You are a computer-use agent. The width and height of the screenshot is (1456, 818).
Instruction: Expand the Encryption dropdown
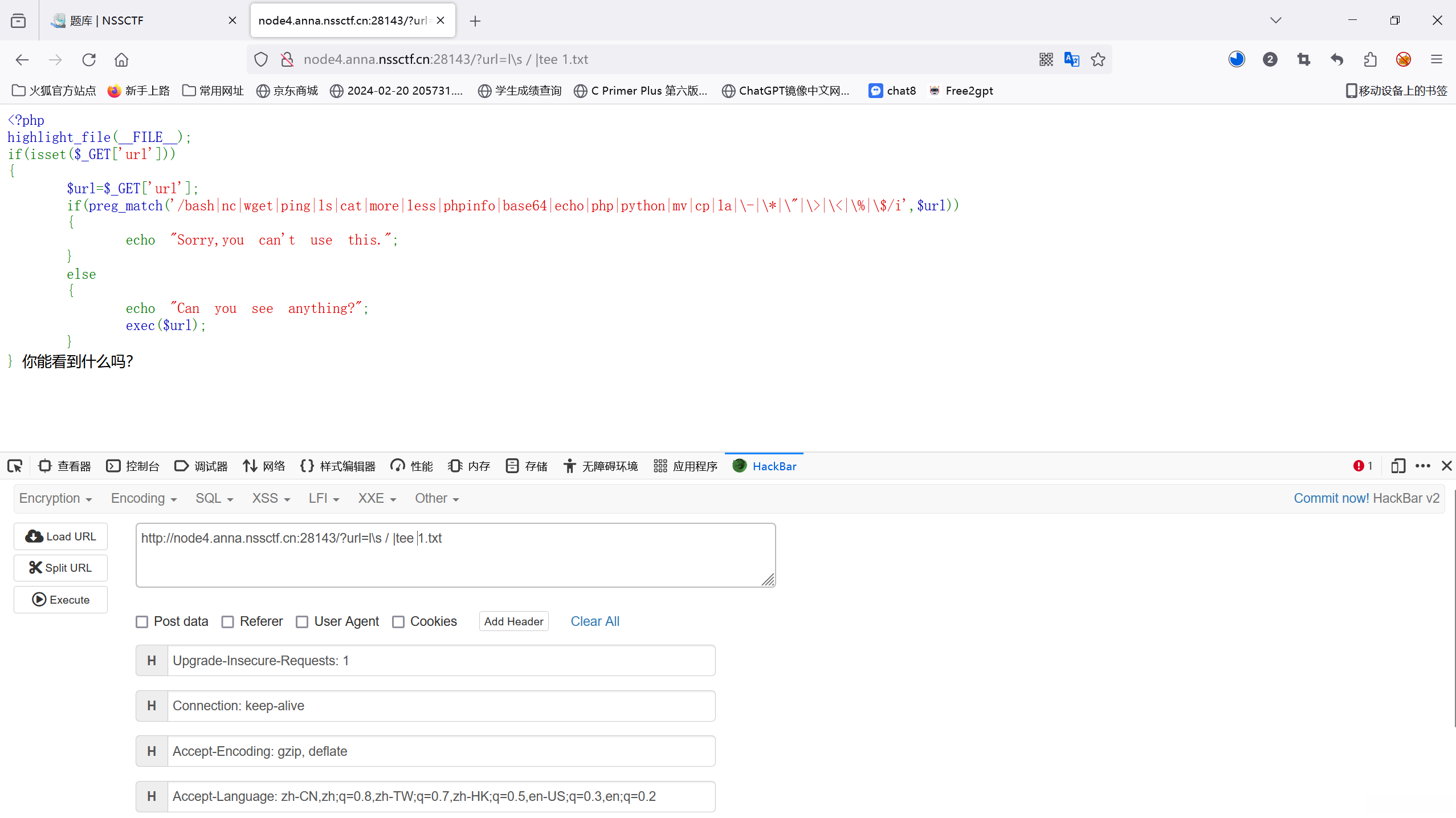point(55,498)
